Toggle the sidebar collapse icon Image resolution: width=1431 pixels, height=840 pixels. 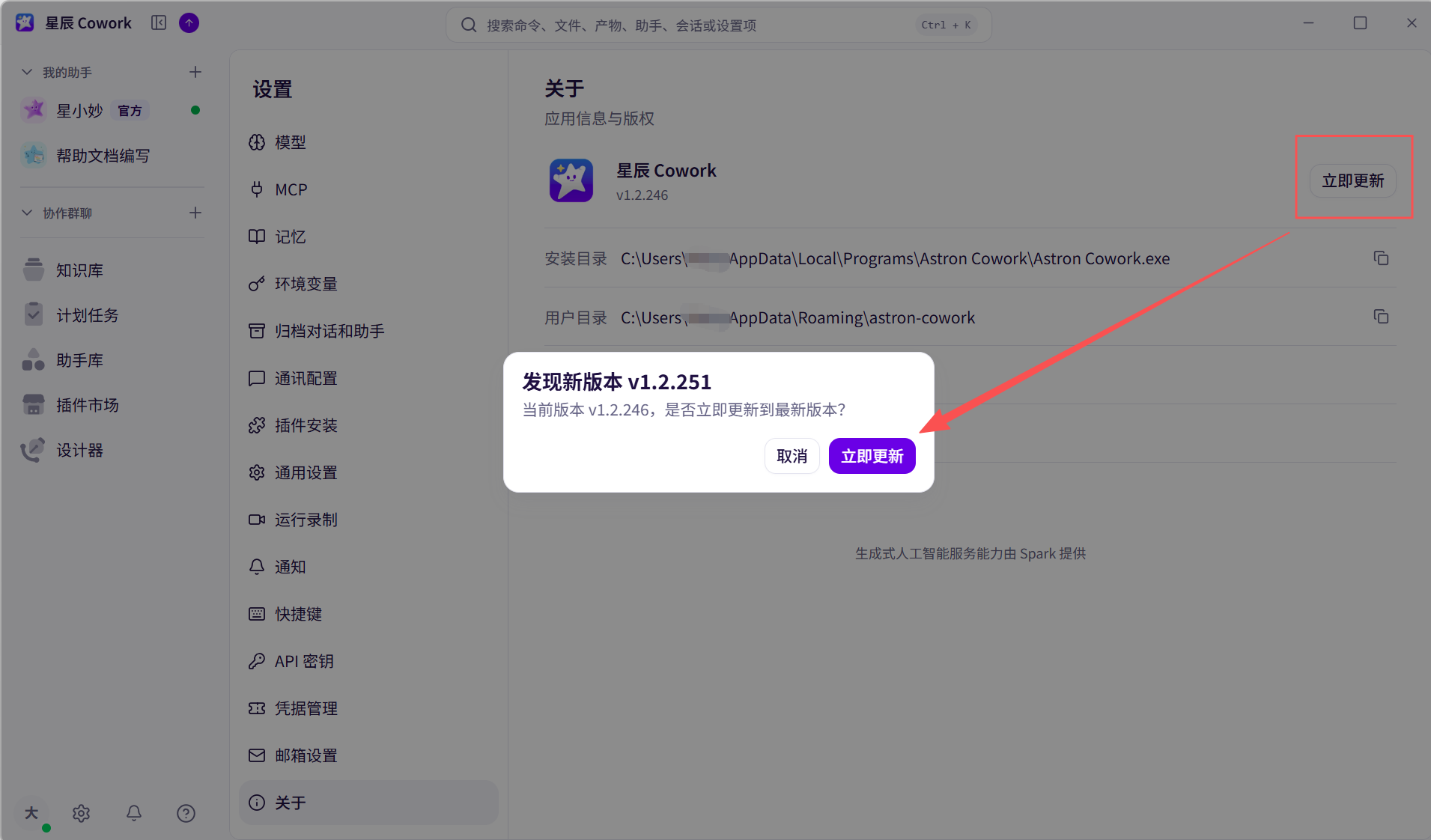point(159,23)
